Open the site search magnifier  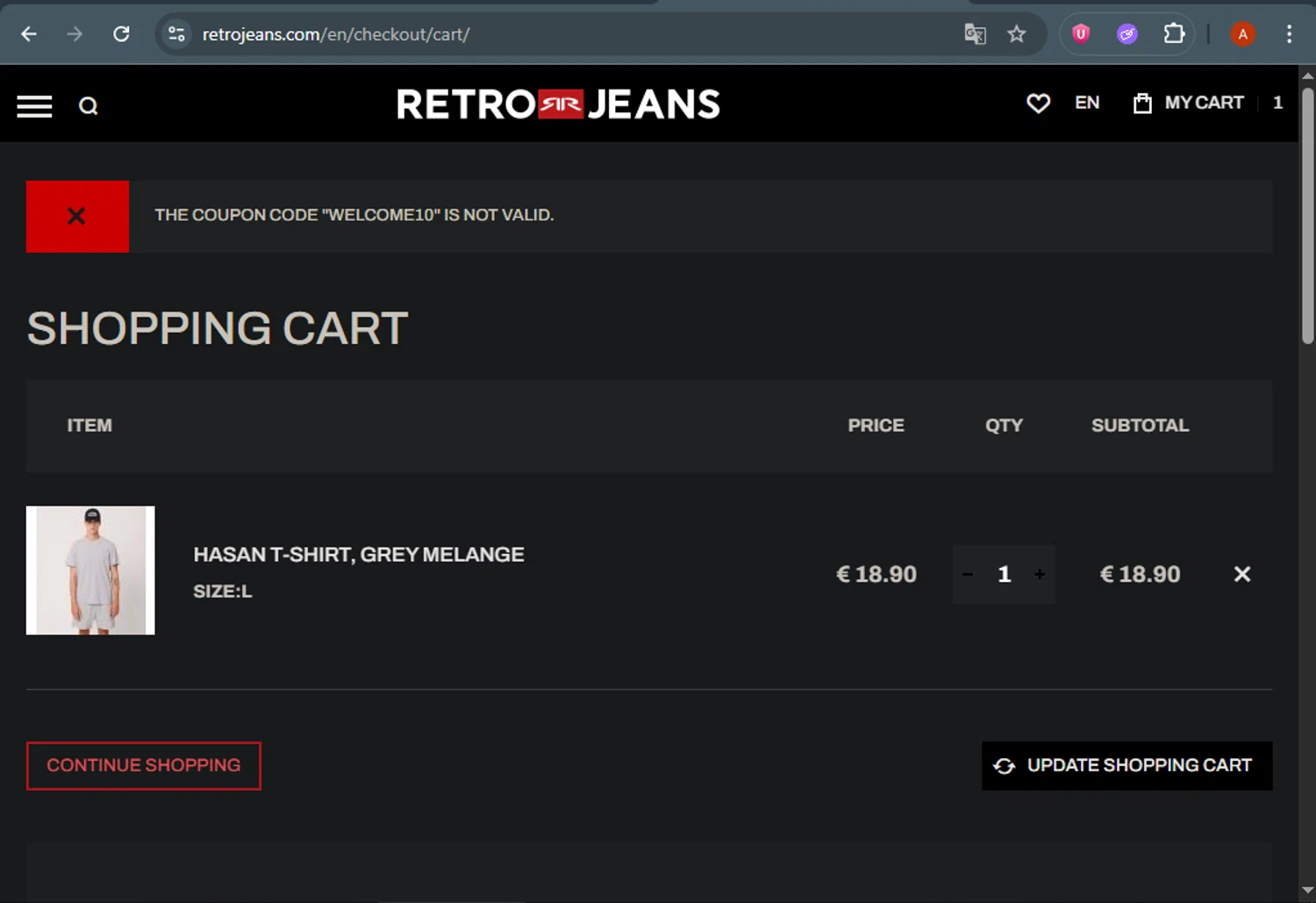(x=89, y=106)
